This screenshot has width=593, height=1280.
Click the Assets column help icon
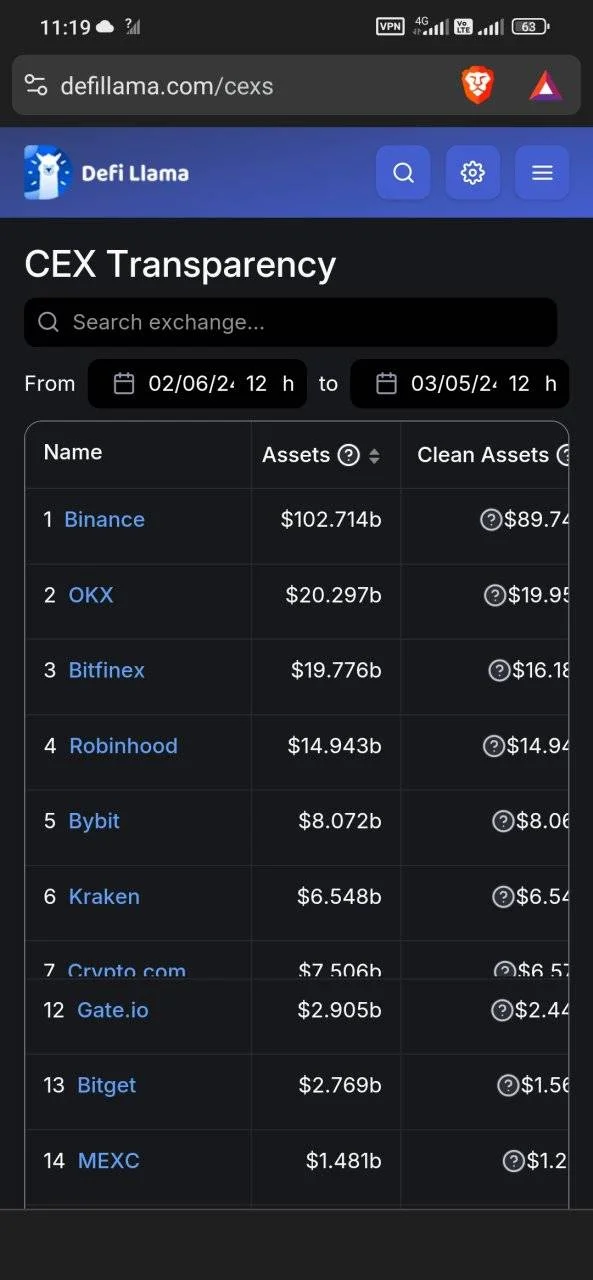(x=348, y=455)
